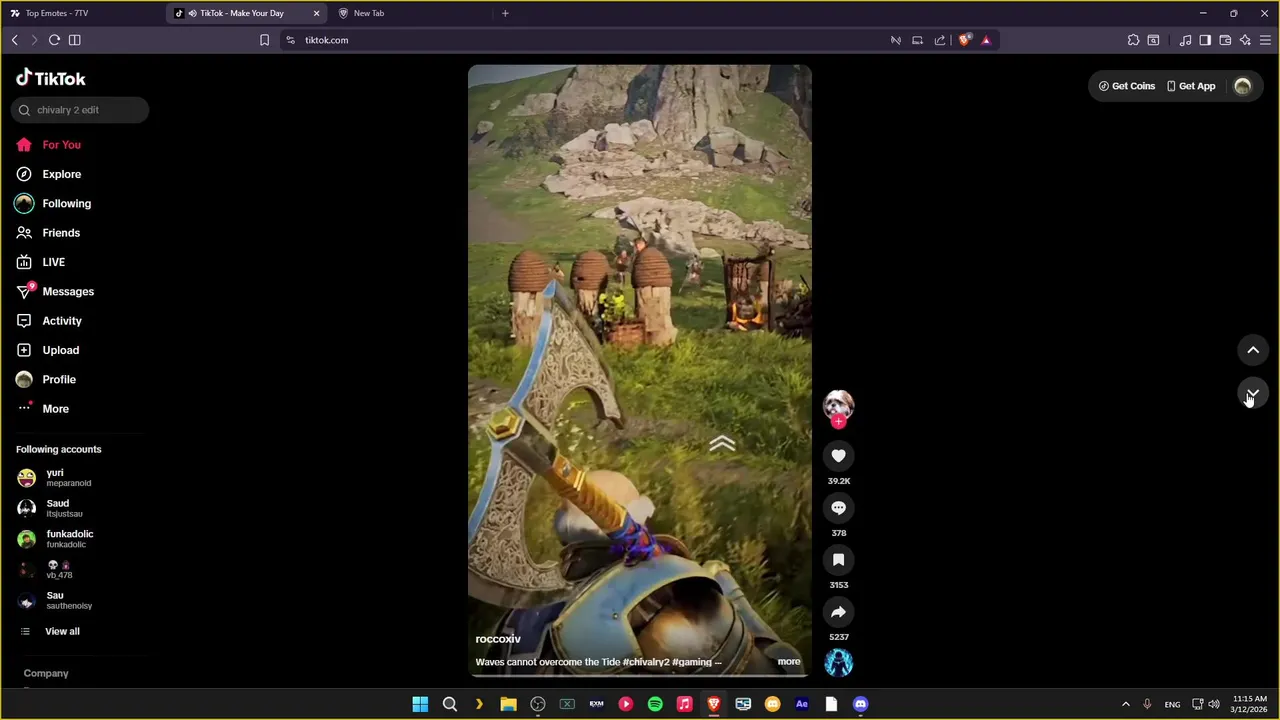Show hidden system tray icons
The height and width of the screenshot is (720, 1280).
coord(1125,704)
